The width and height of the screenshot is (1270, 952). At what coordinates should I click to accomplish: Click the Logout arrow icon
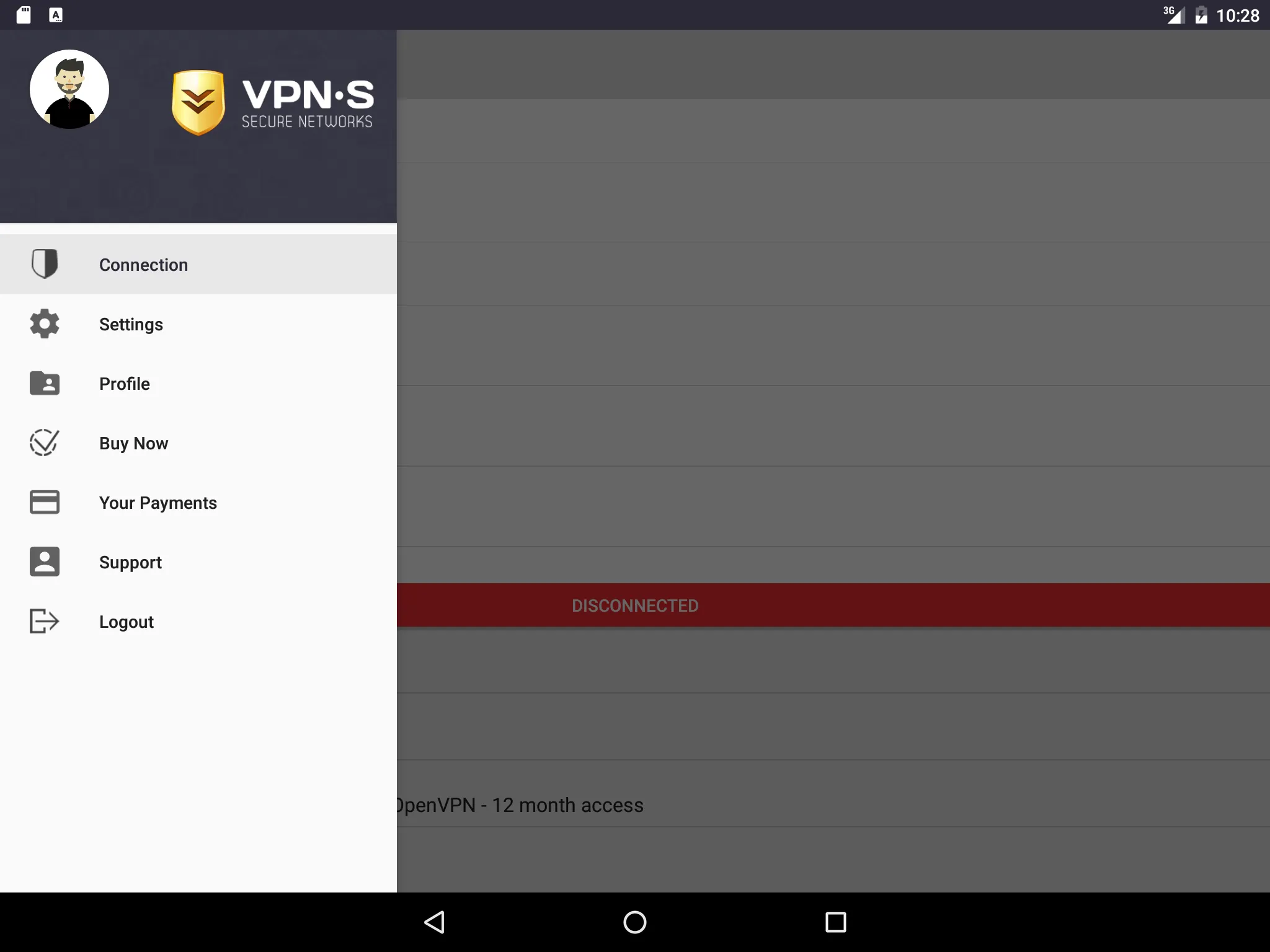pos(45,620)
